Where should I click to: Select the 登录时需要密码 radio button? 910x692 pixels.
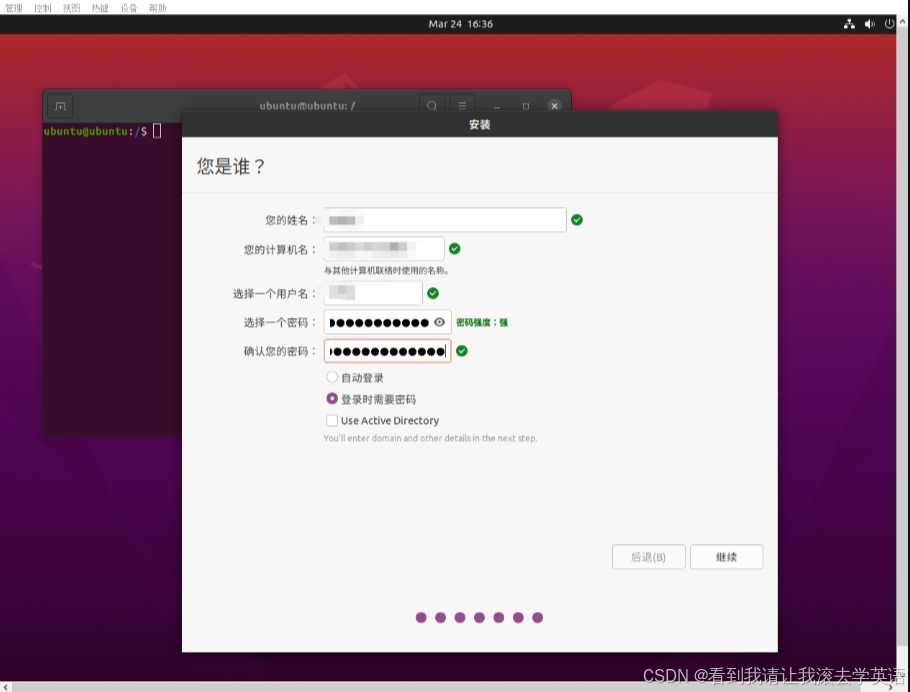[x=331, y=399]
